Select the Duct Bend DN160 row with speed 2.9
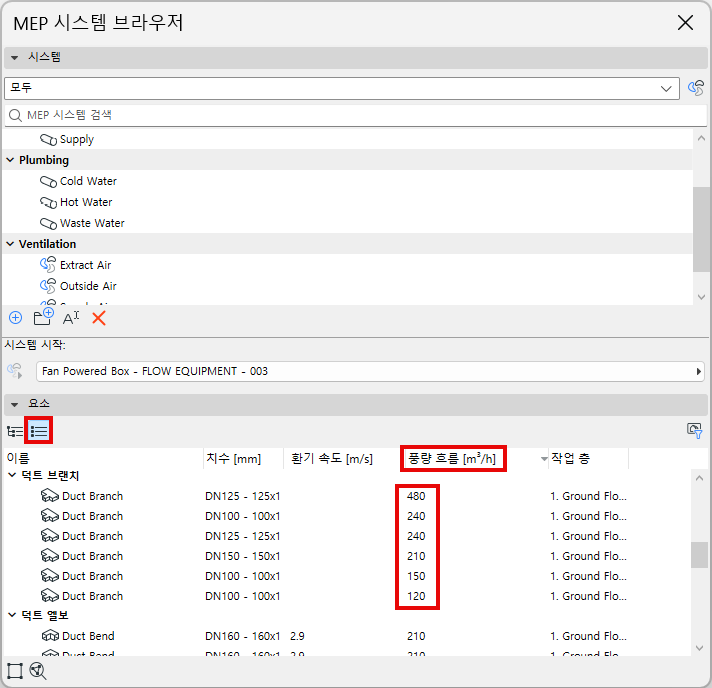 (x=347, y=635)
